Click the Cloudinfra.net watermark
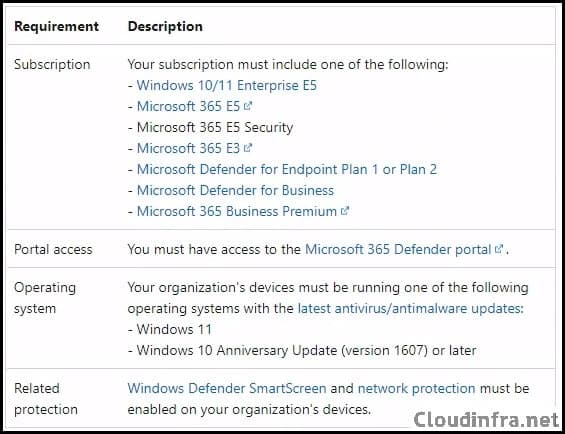 487,420
